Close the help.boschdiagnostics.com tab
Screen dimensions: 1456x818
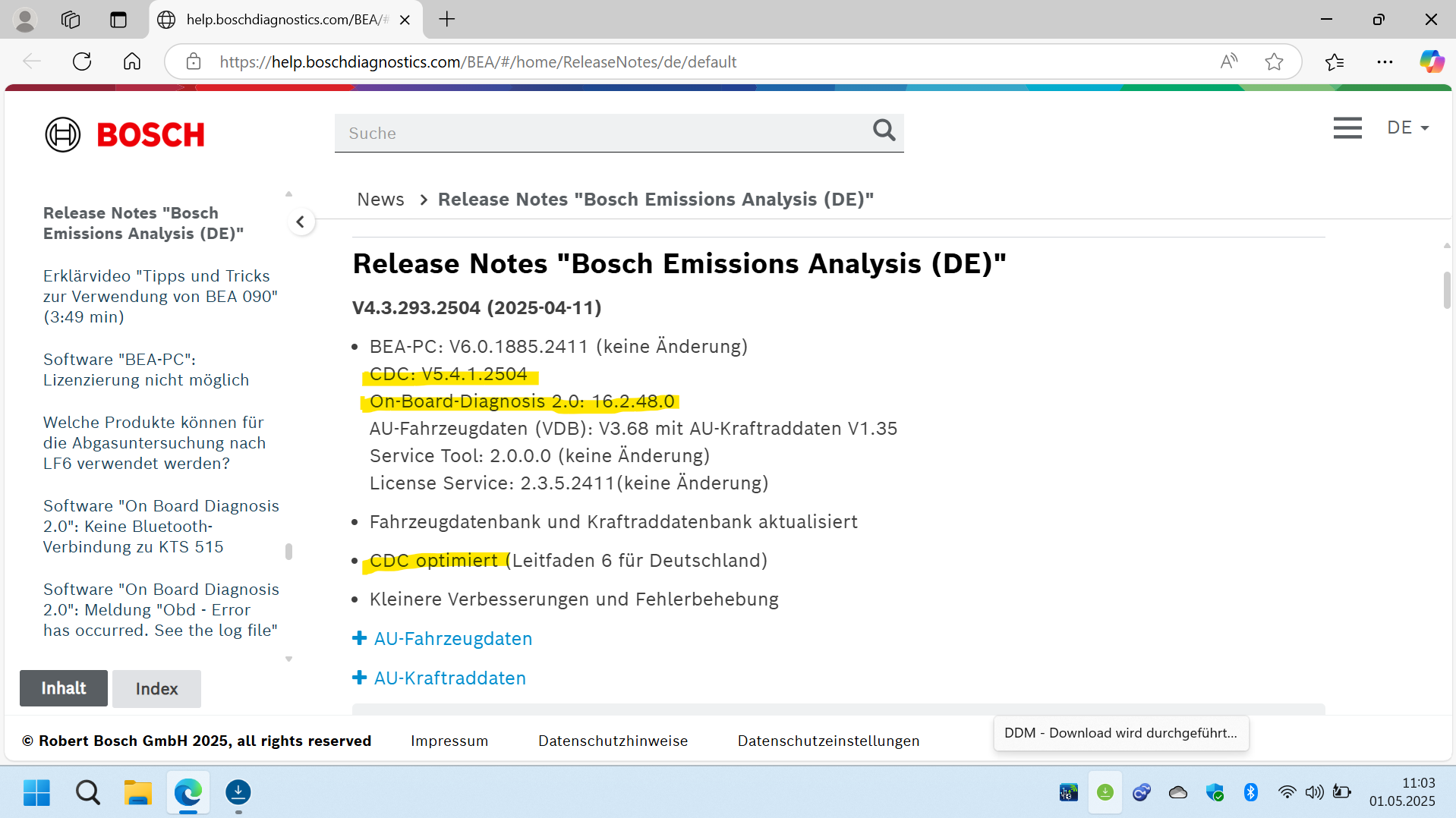coord(405,20)
